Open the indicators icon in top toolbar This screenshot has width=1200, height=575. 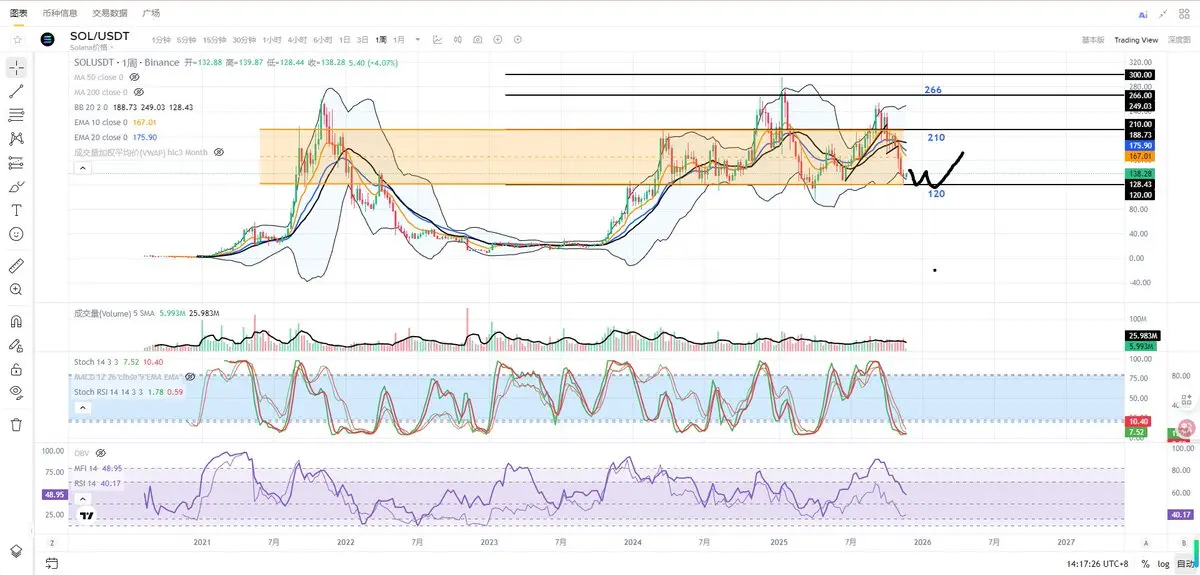[x=437, y=39]
